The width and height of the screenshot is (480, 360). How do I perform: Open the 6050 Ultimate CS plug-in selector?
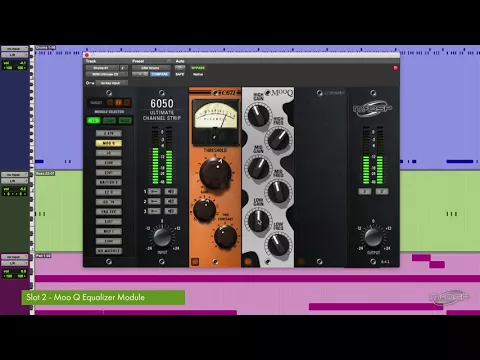(x=106, y=74)
